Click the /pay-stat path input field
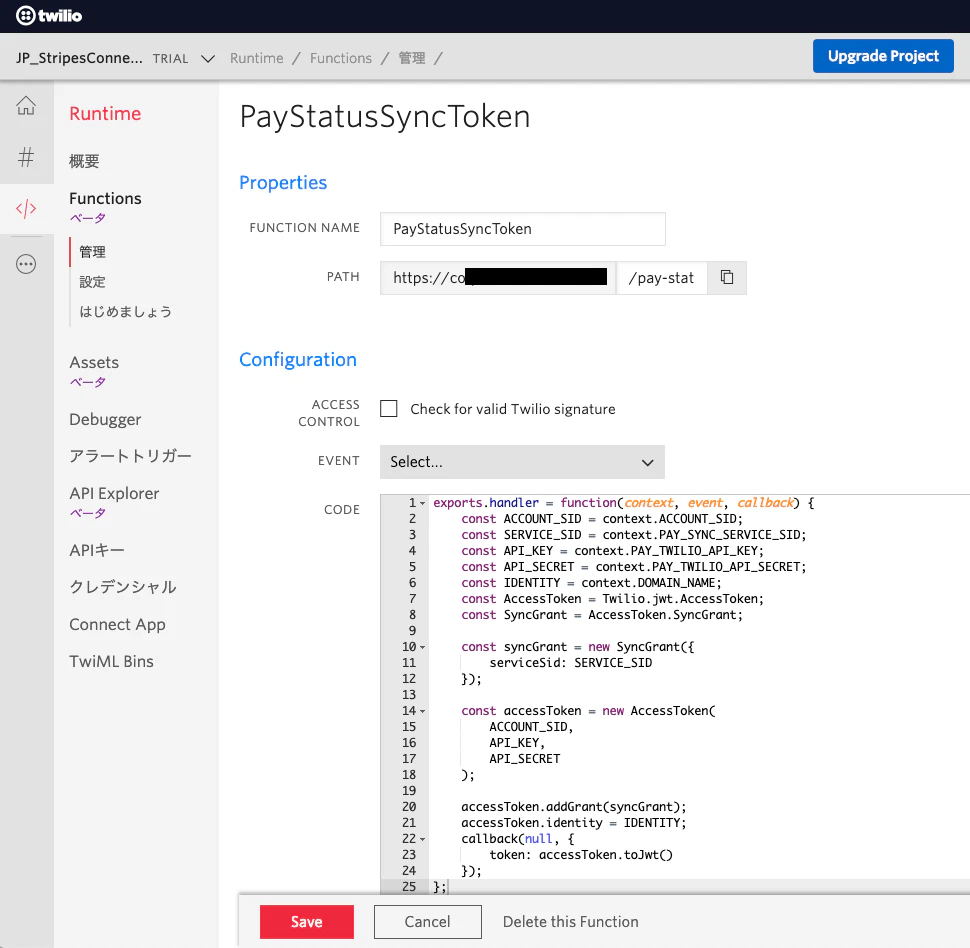 [661, 278]
